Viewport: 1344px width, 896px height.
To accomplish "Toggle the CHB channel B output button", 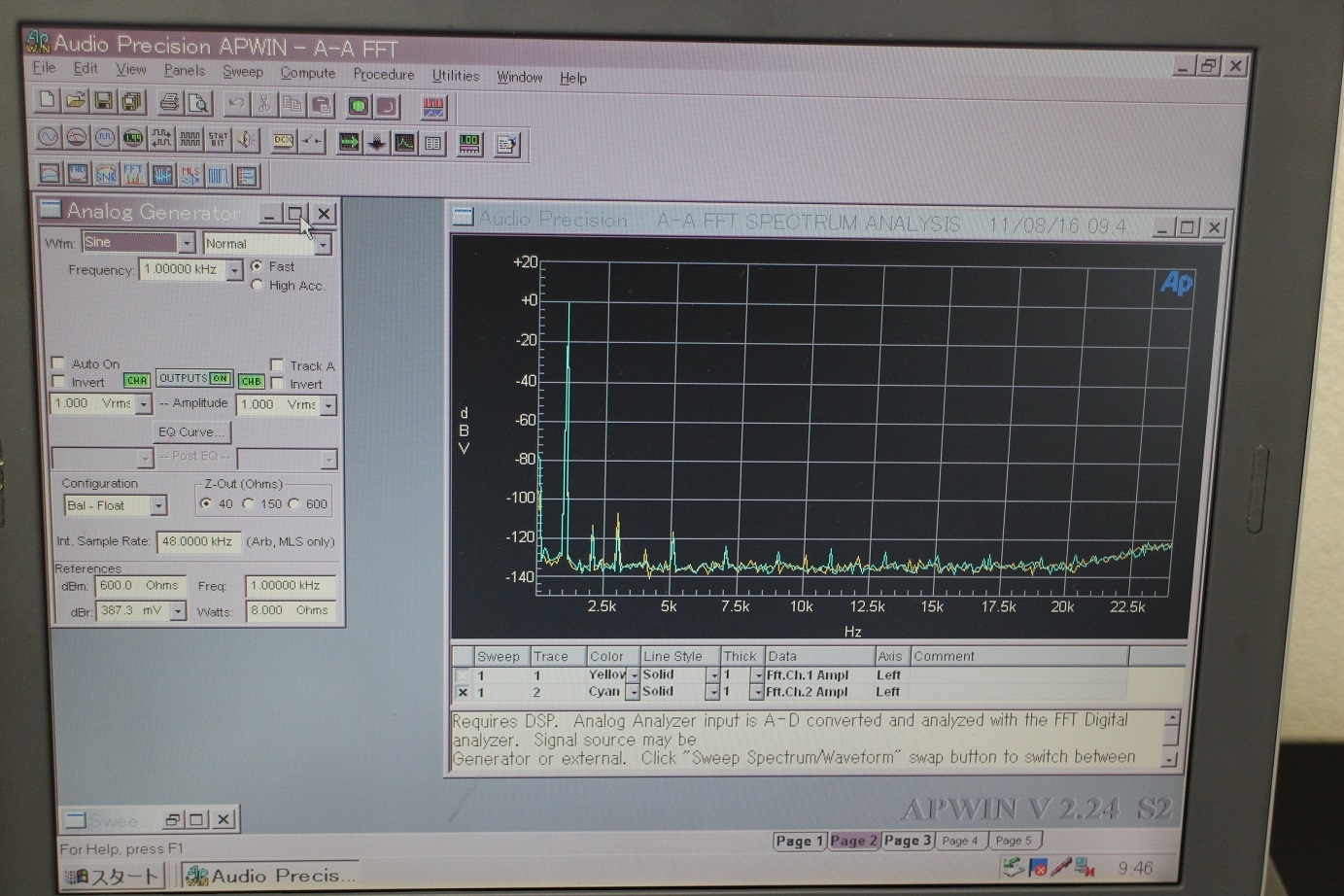I will tap(252, 382).
